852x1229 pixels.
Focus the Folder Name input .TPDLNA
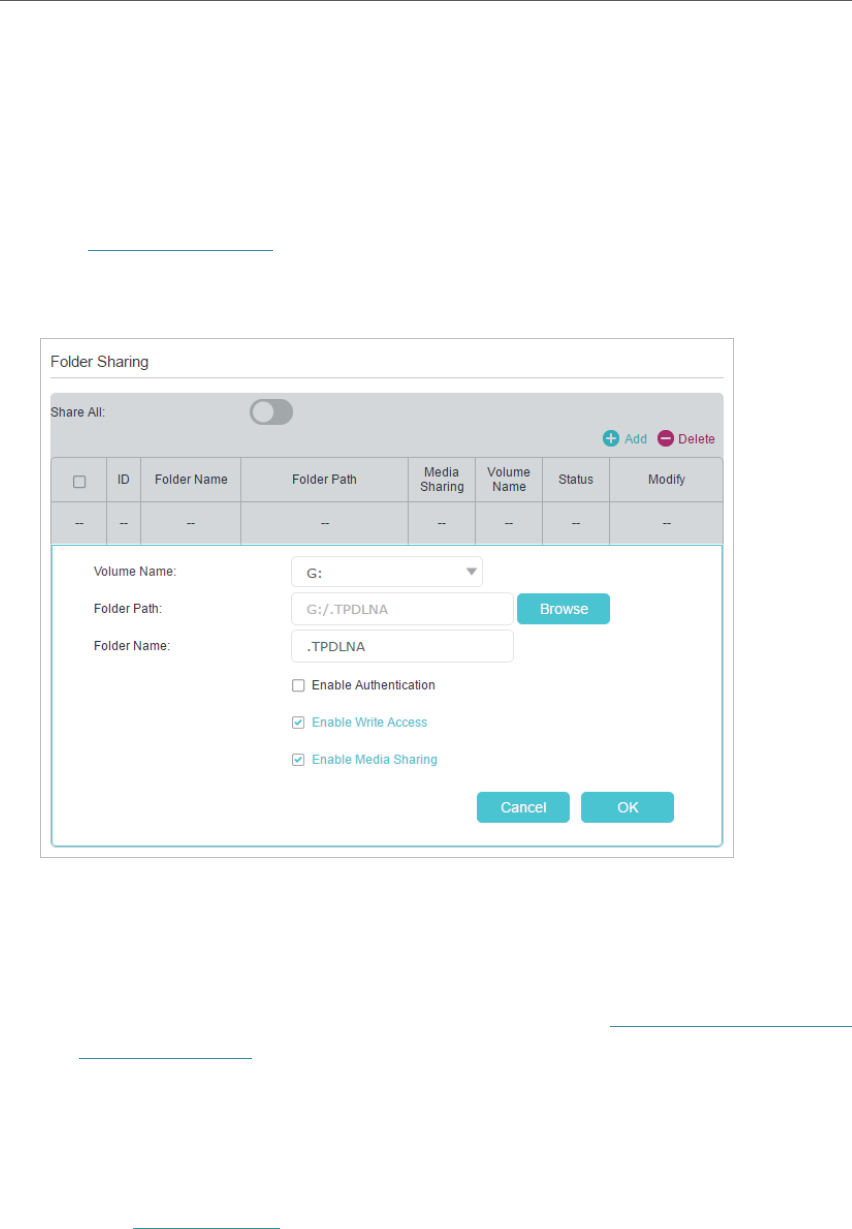click(402, 646)
